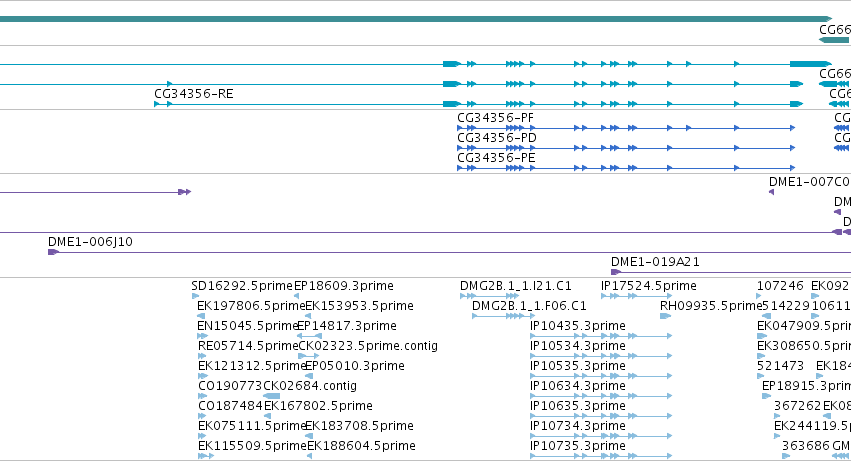
Task: Select the IP10735.3prime label
Action: 578,447
